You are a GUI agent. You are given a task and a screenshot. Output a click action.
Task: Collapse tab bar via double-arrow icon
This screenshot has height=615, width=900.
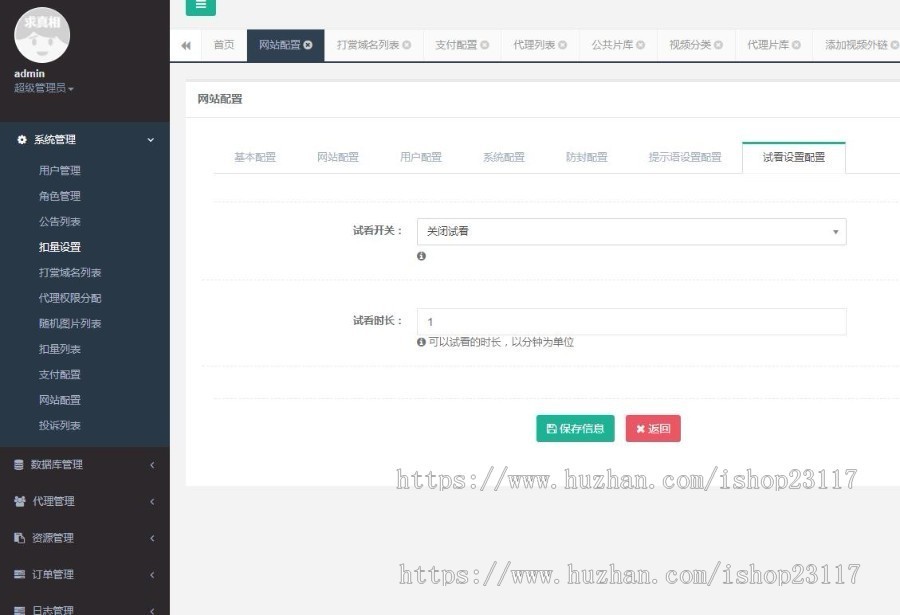click(x=185, y=44)
